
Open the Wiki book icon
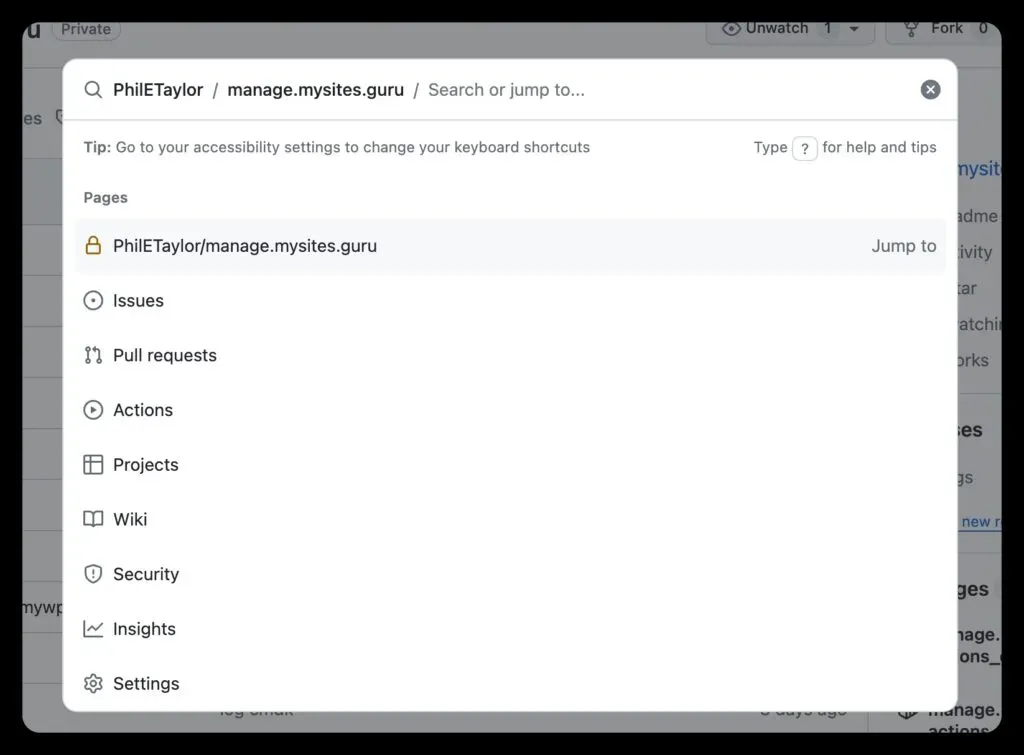[x=93, y=519]
